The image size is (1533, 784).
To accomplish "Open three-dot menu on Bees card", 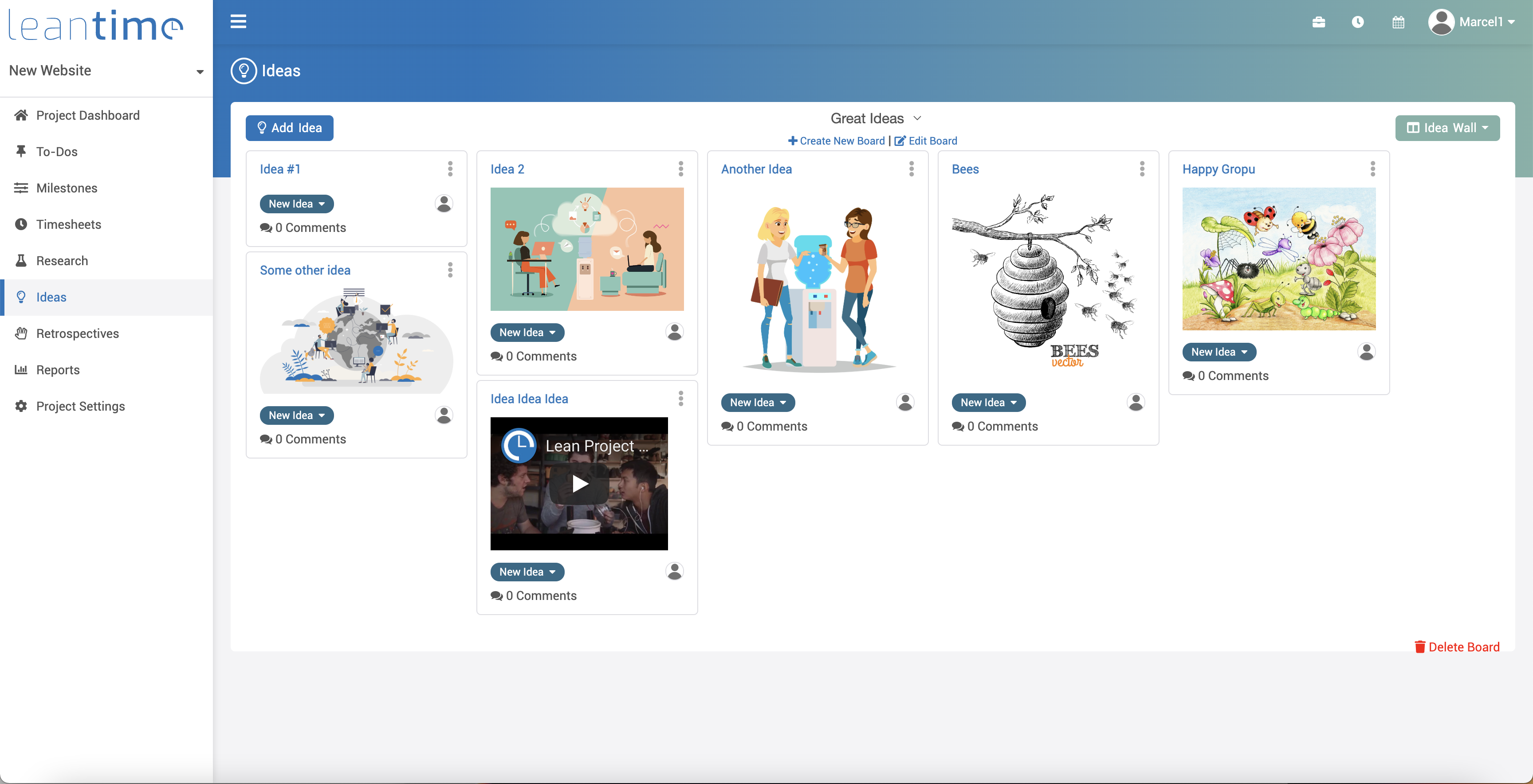I will [1141, 169].
